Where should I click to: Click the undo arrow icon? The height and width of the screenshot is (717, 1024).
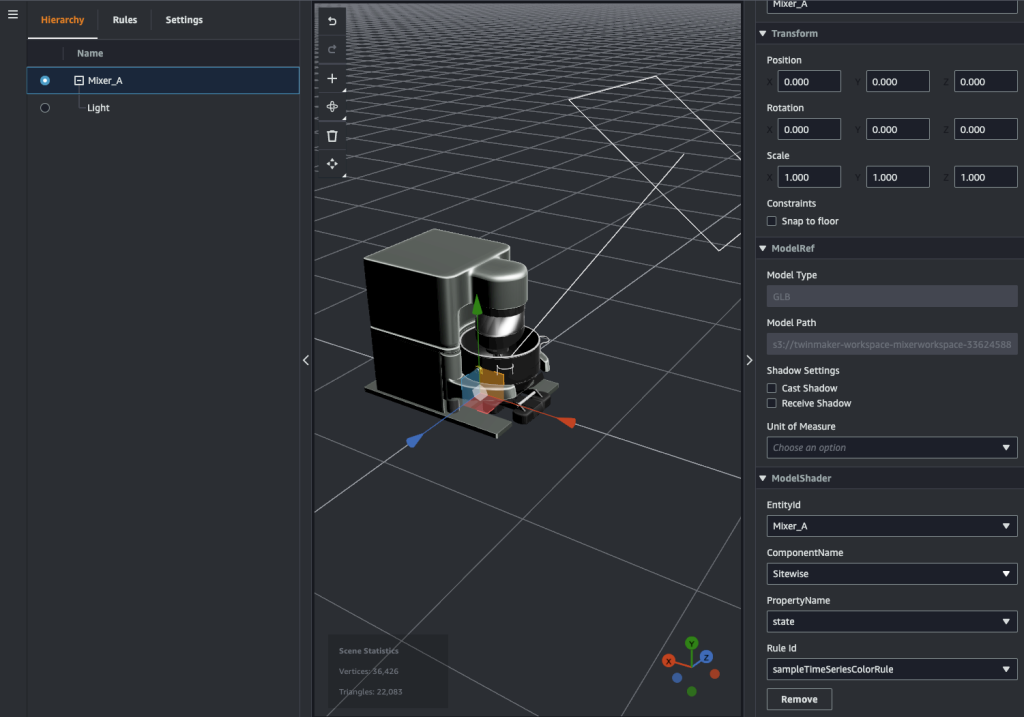click(x=332, y=21)
